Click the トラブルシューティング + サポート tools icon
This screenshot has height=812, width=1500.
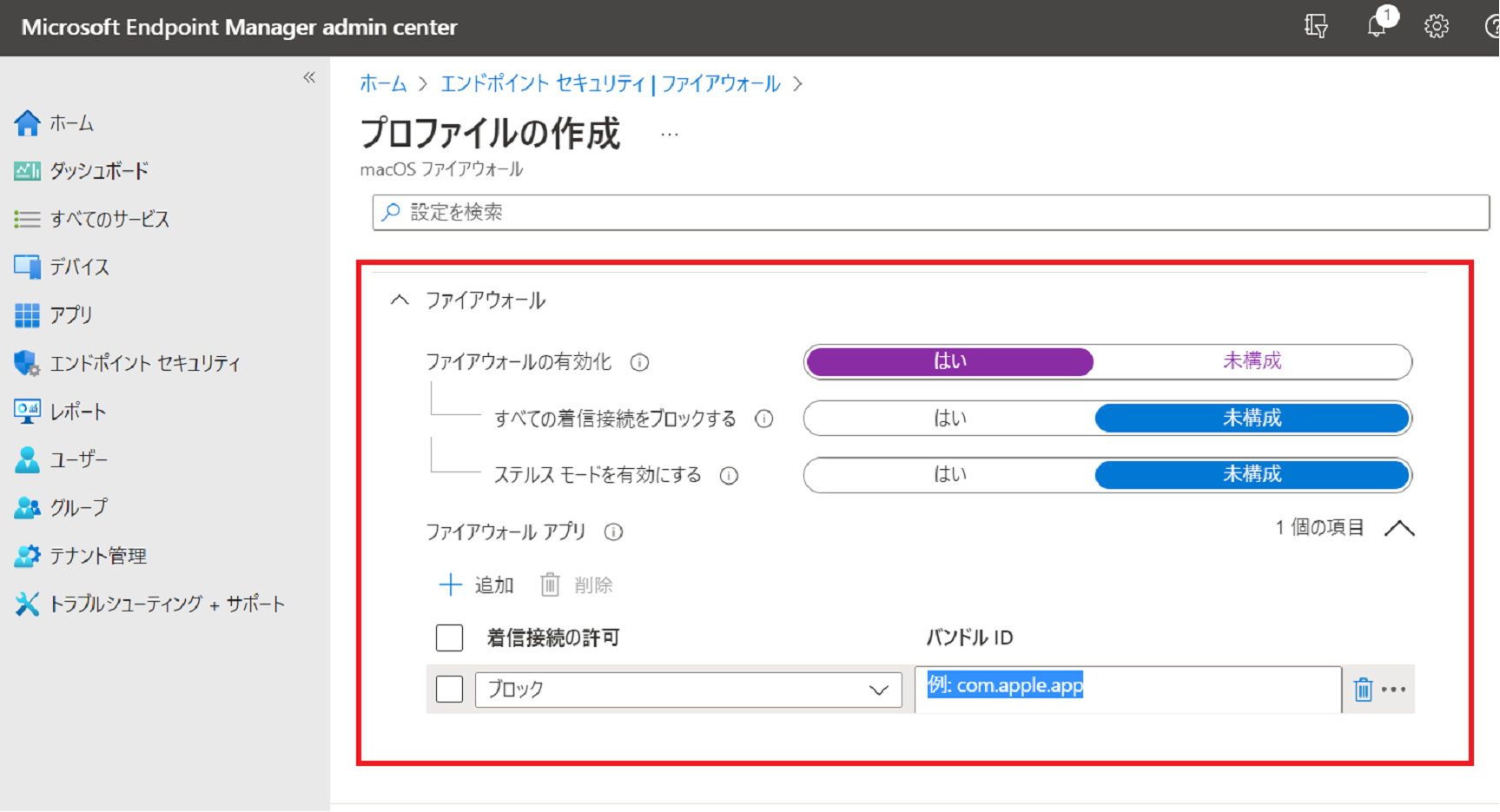[x=27, y=604]
